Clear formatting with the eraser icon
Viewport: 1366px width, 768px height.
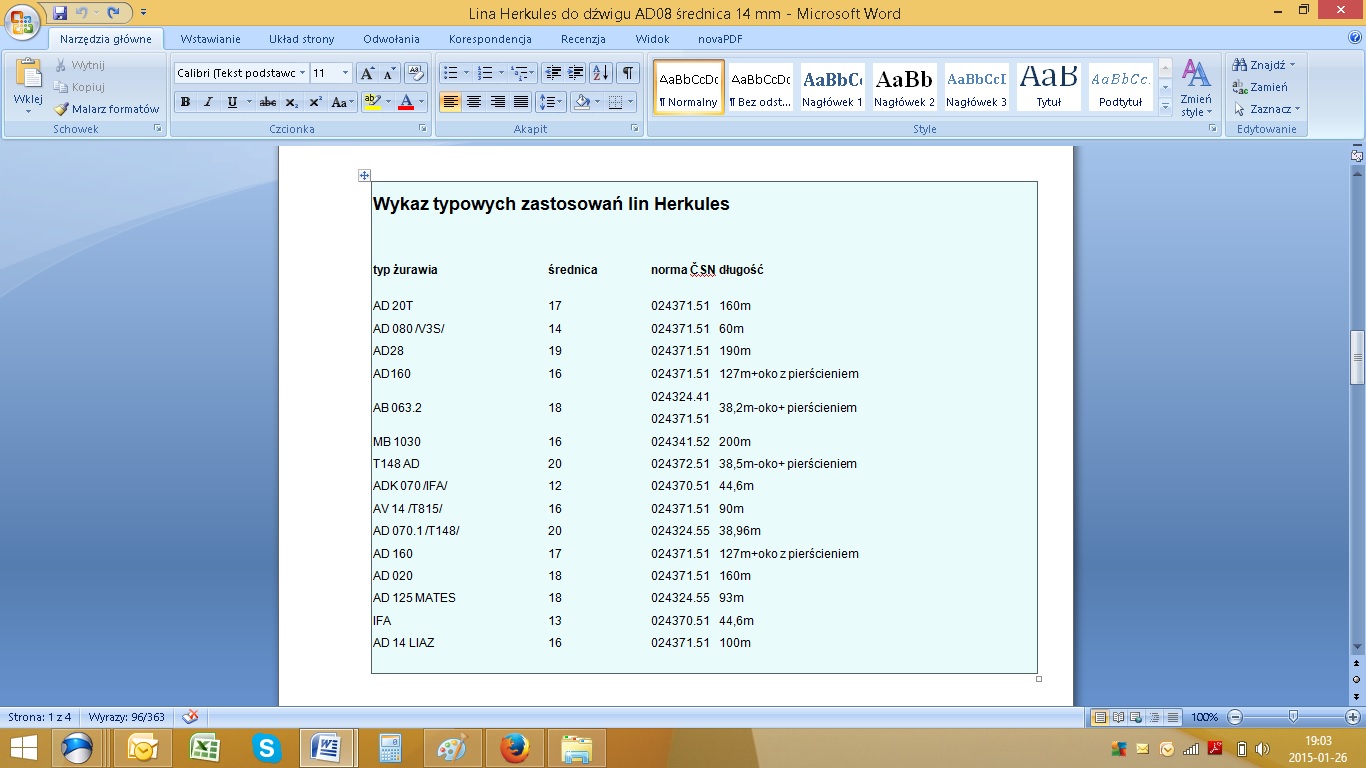[x=417, y=73]
